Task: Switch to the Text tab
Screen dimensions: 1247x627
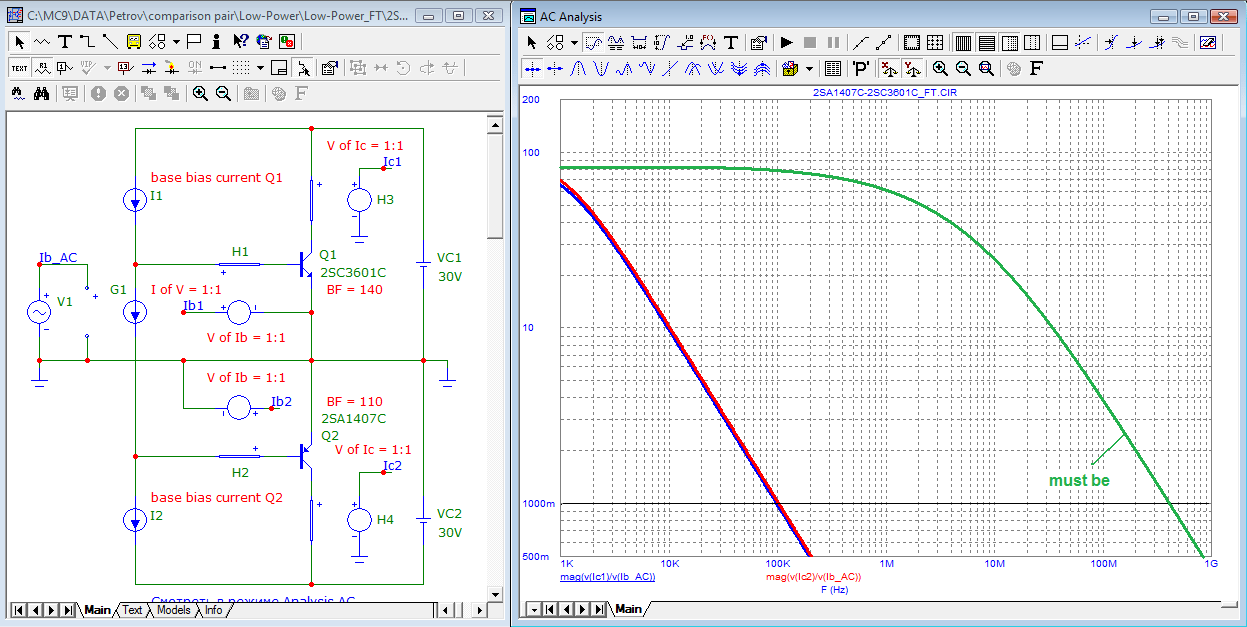Action: tap(132, 610)
